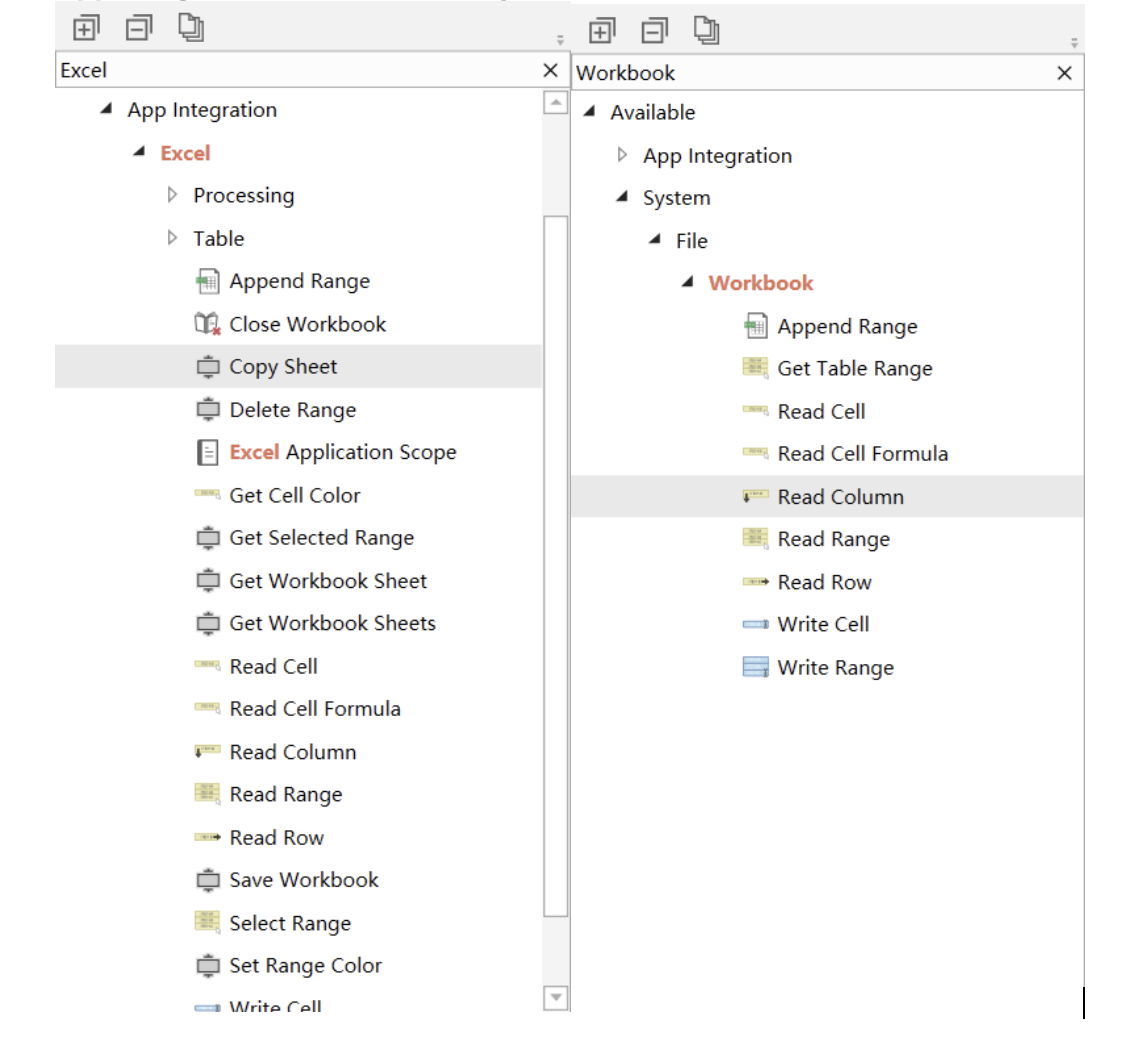
Task: Click Read Cell icon under Workbook
Action: (756, 411)
